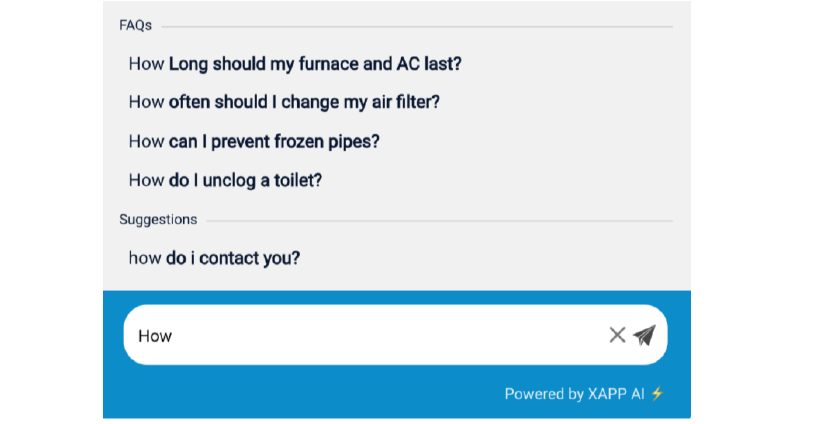The image size is (836, 424).
Task: Click the lightning bolt icon beside XAPP AI
Action: pos(657,394)
